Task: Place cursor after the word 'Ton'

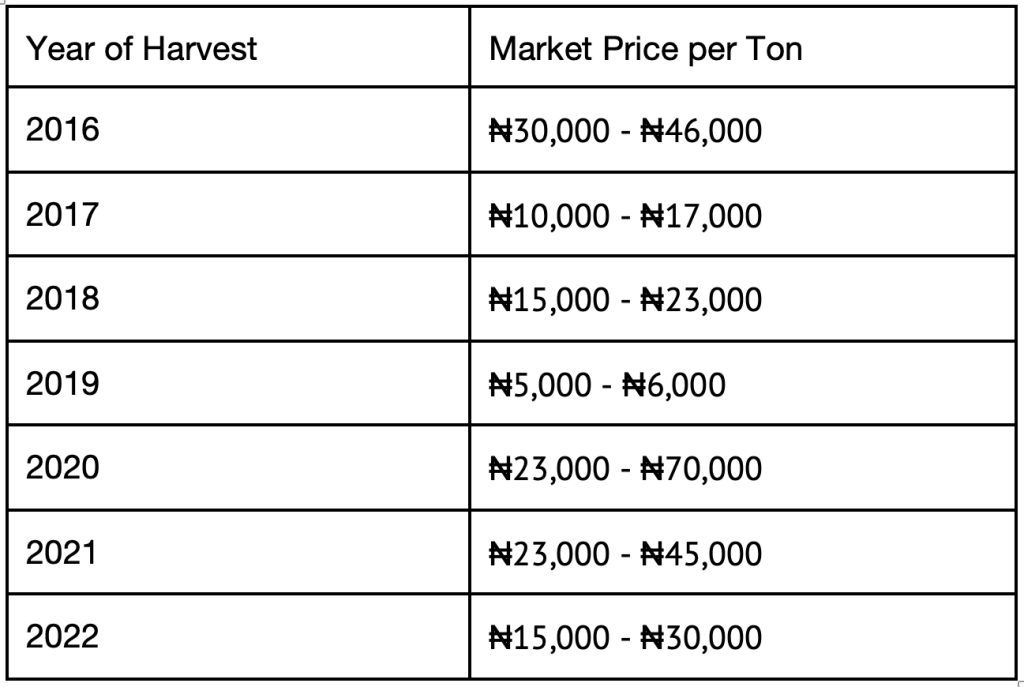Action: coord(803,48)
